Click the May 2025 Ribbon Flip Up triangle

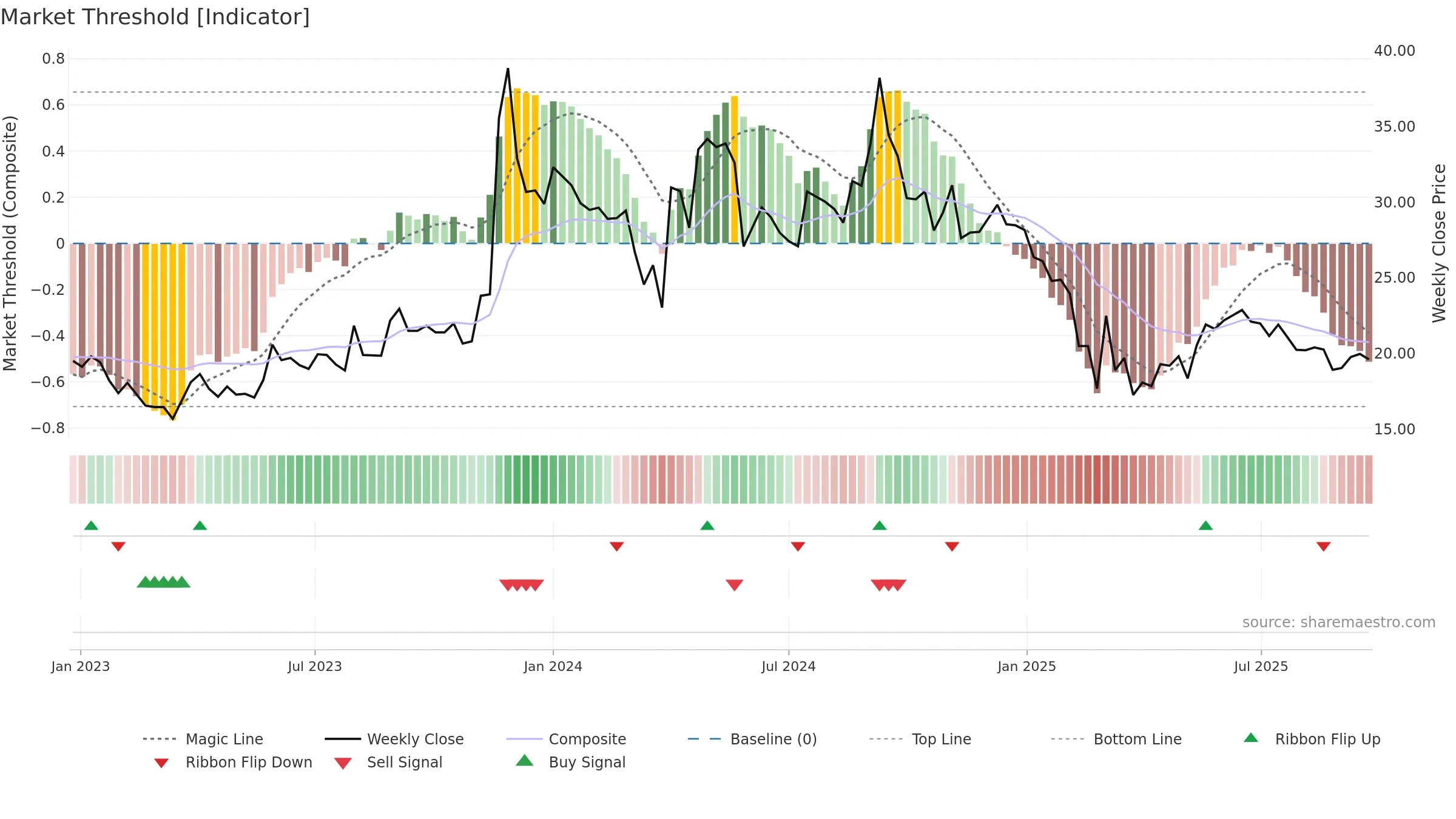click(x=1205, y=525)
